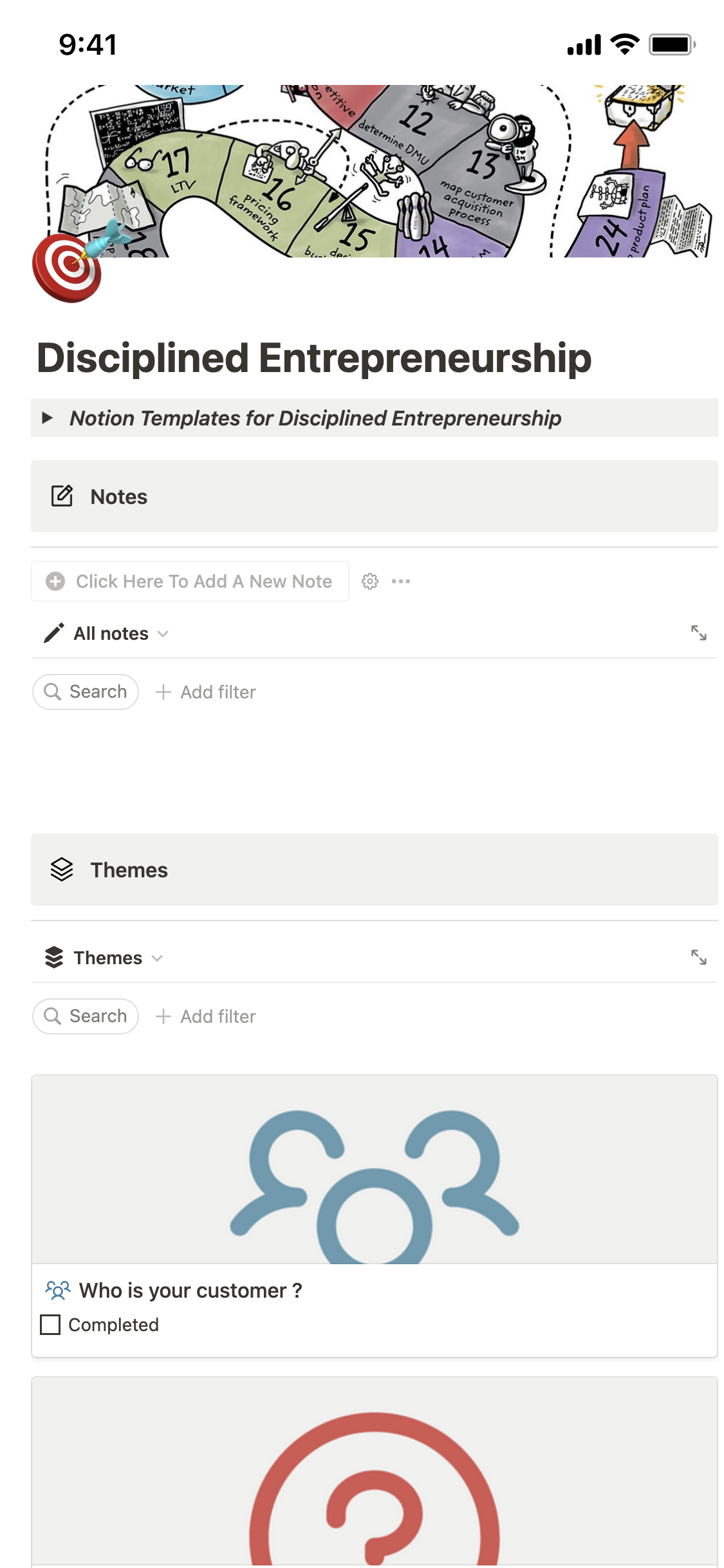This screenshot has width=724, height=1568.
Task: Click Here To Add A New Note
Action: (203, 581)
